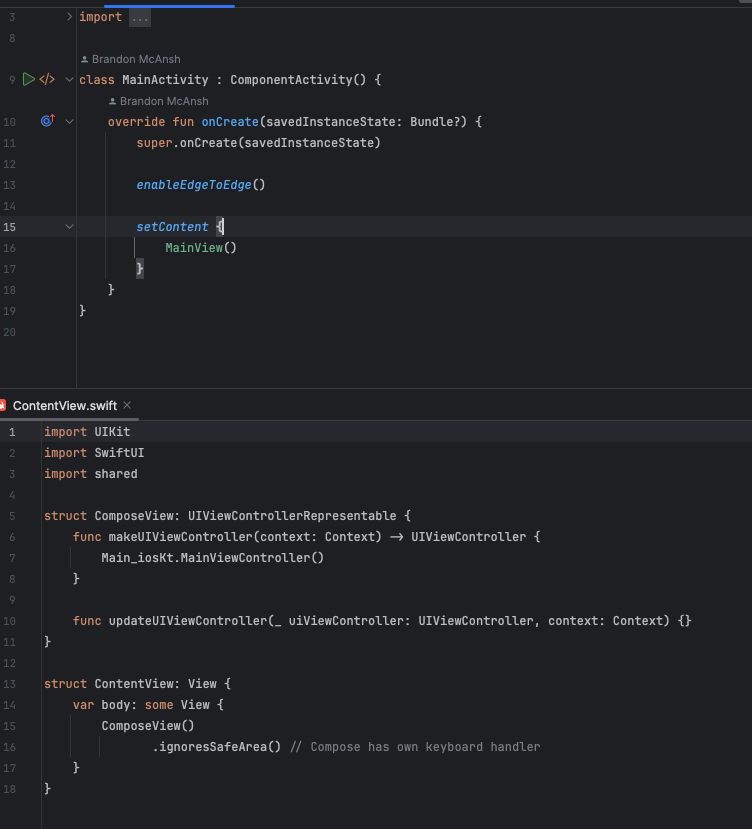Click 'var body: some View' line
This screenshot has height=829, width=752.
pos(141,705)
